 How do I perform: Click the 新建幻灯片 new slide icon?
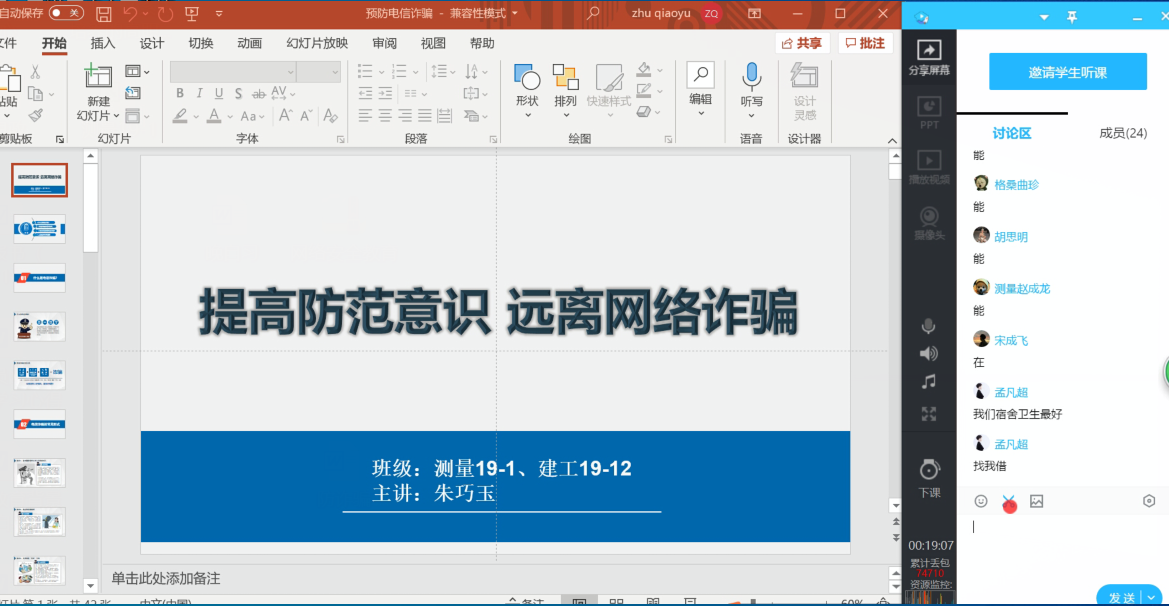tap(98, 78)
